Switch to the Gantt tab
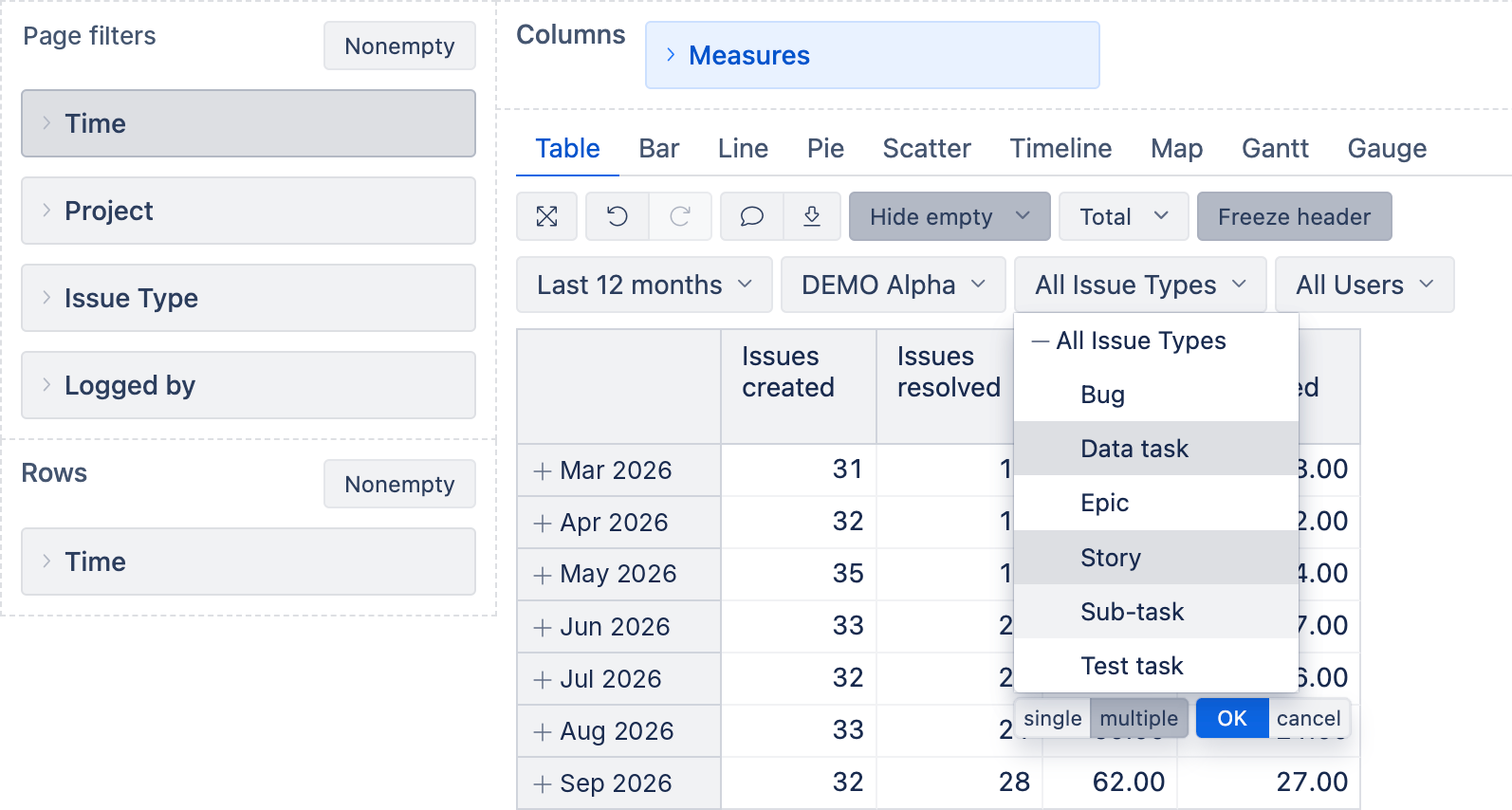 [1275, 148]
